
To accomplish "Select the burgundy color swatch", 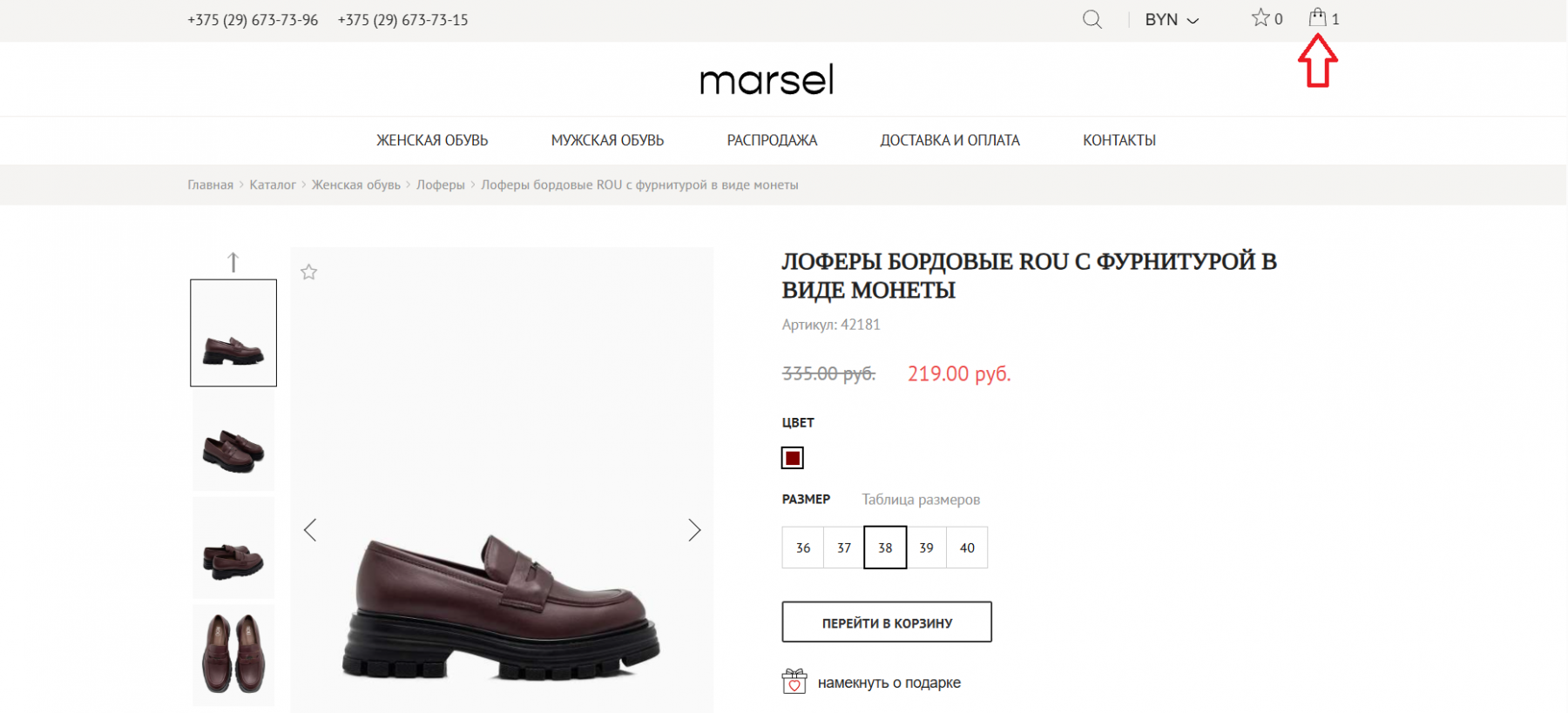I will tap(793, 458).
